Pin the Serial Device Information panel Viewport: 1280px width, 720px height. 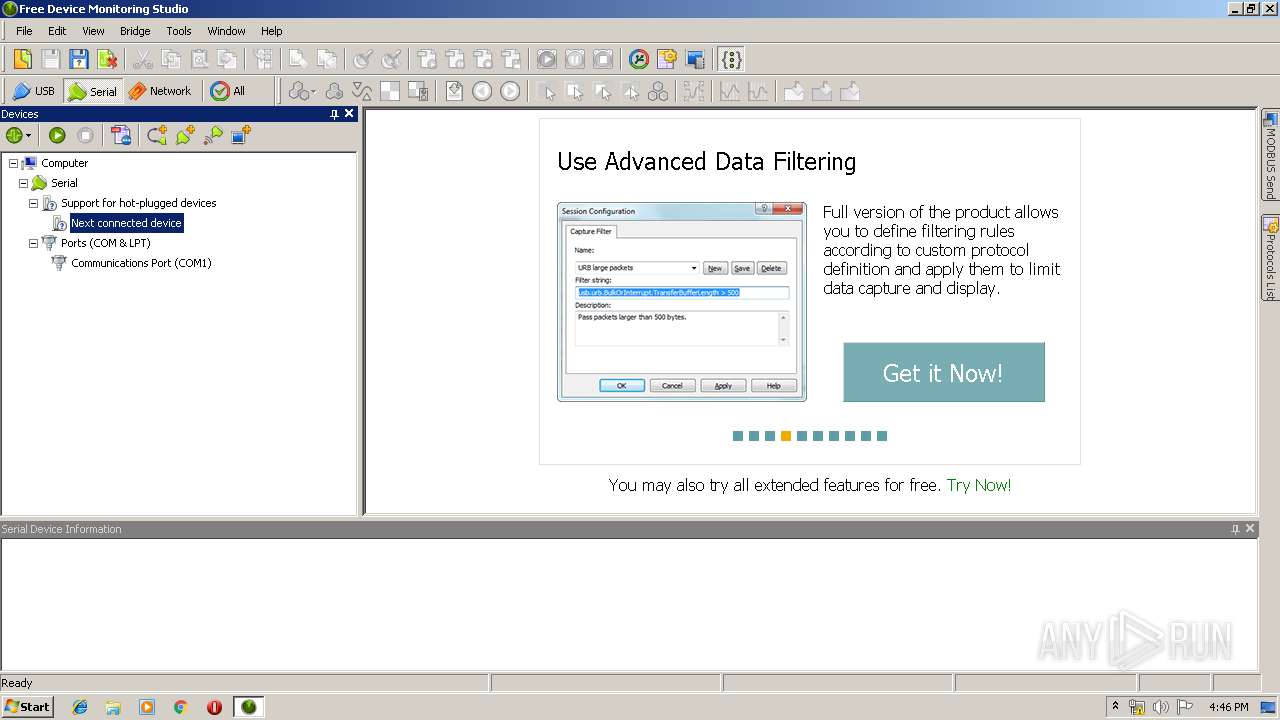(x=1235, y=529)
